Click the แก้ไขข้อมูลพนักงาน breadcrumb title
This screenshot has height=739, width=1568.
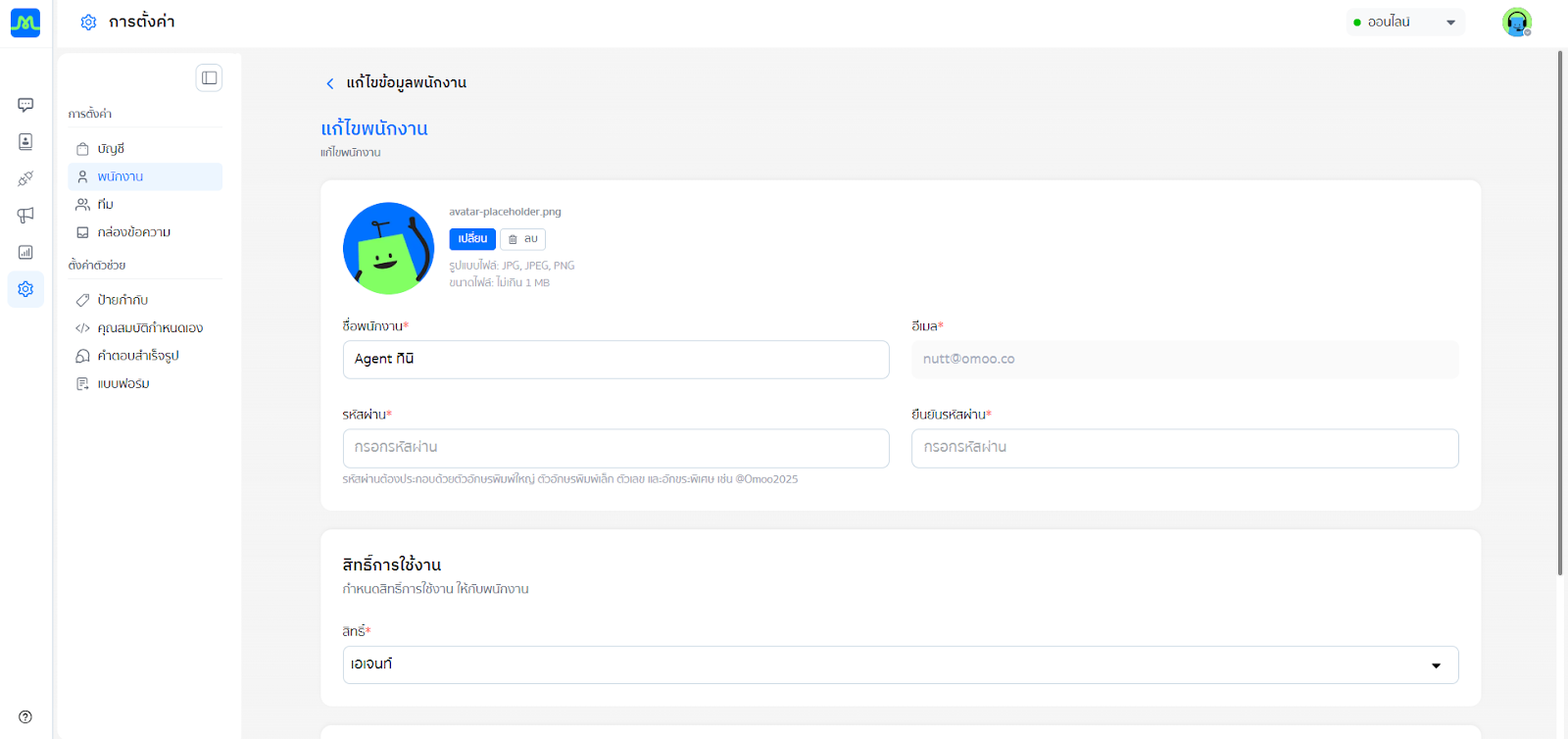pos(407,82)
